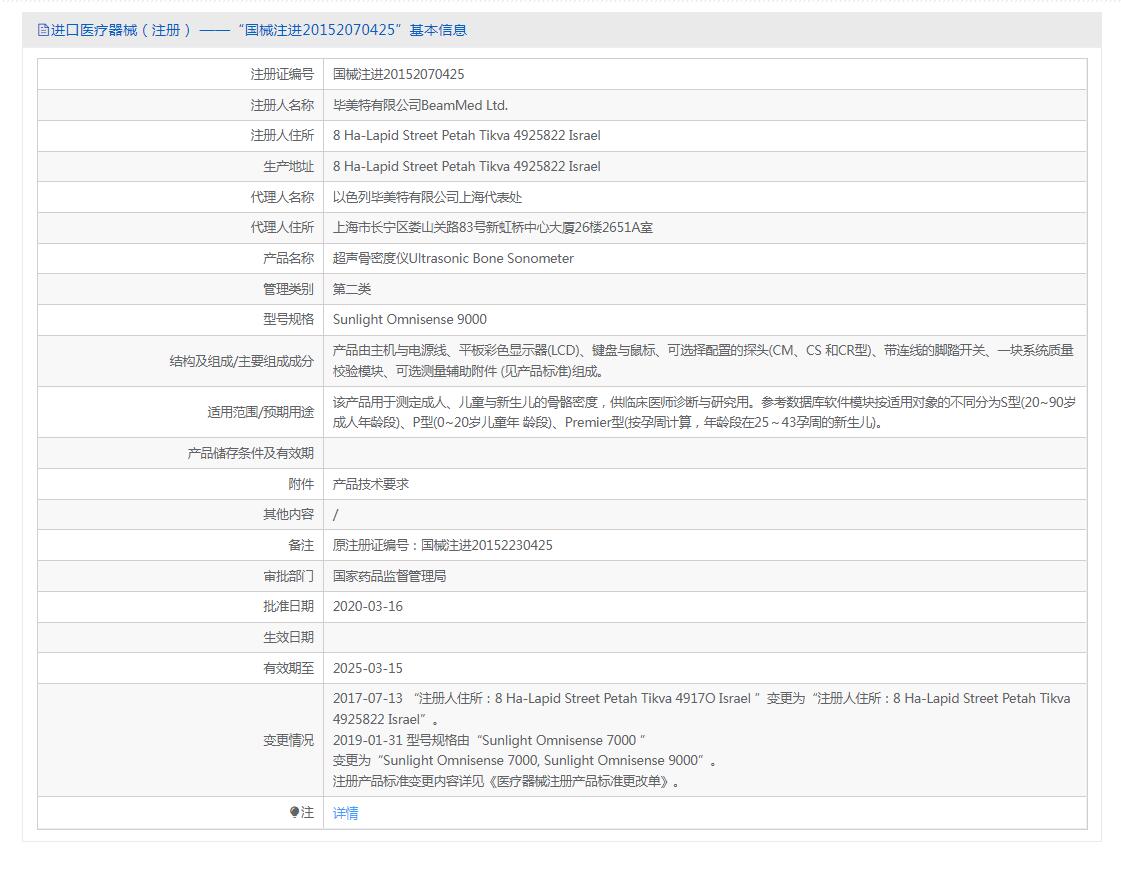
Task: Click model value Sunlight Omnisense 9000
Action: (x=410, y=319)
